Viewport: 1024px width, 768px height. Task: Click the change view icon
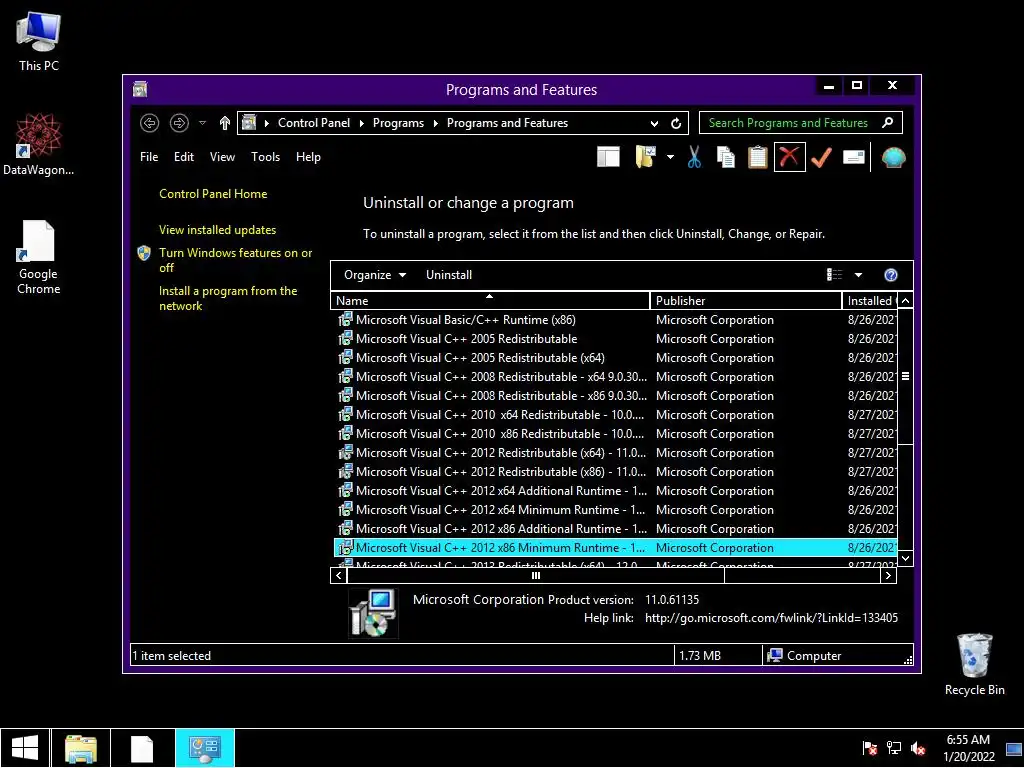(x=834, y=275)
